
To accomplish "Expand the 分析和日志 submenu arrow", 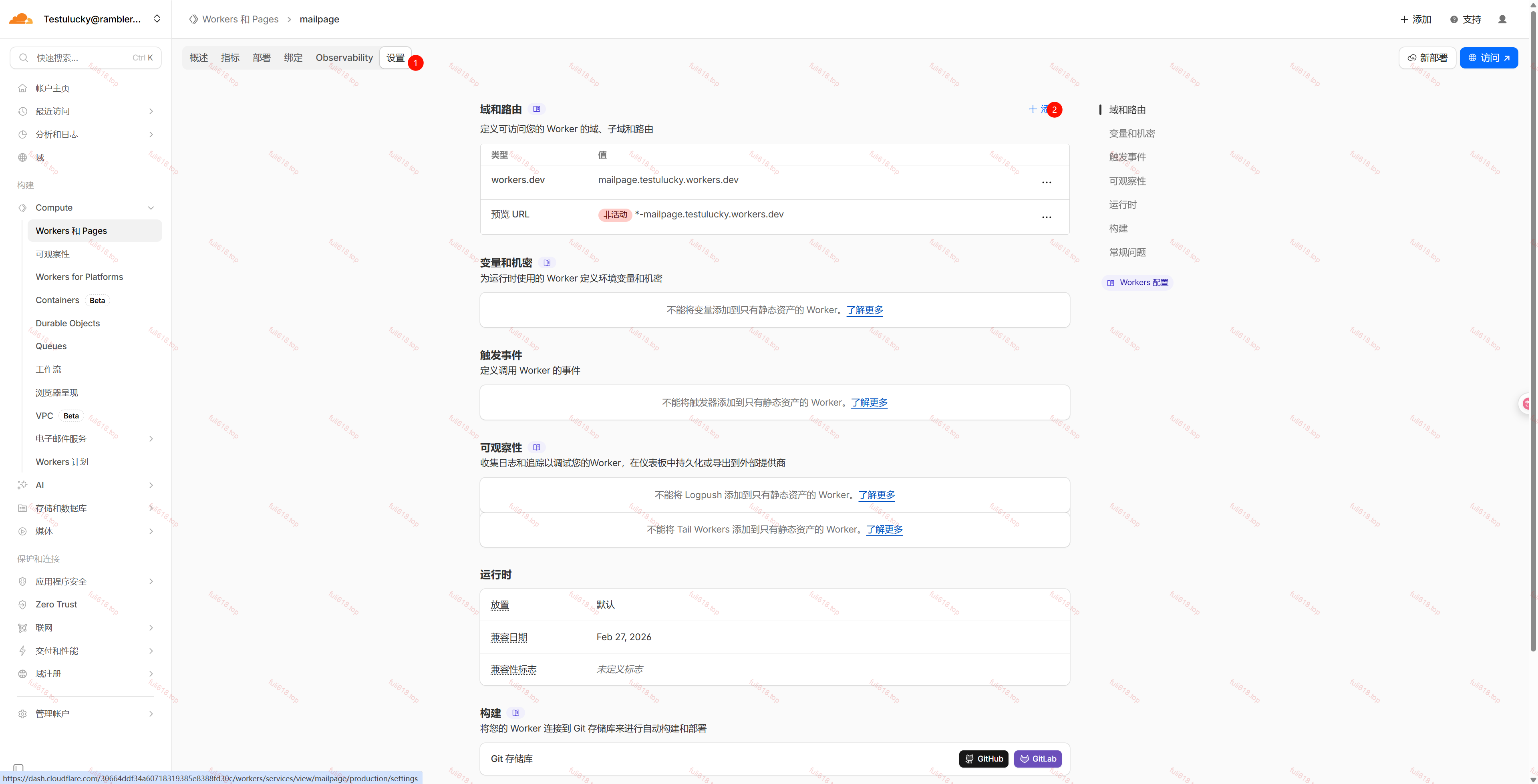I will (151, 135).
